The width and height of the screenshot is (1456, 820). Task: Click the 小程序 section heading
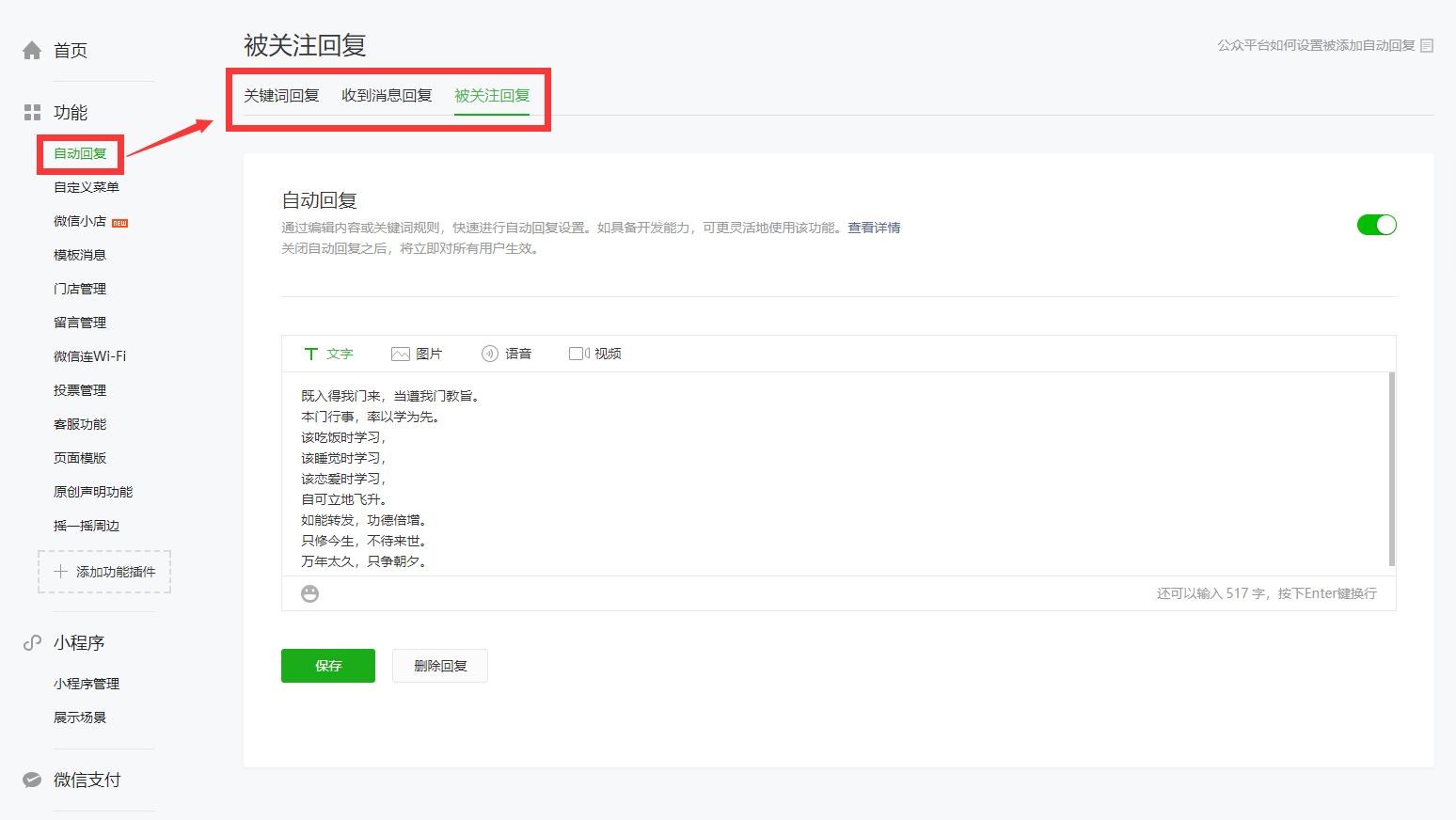pos(79,642)
